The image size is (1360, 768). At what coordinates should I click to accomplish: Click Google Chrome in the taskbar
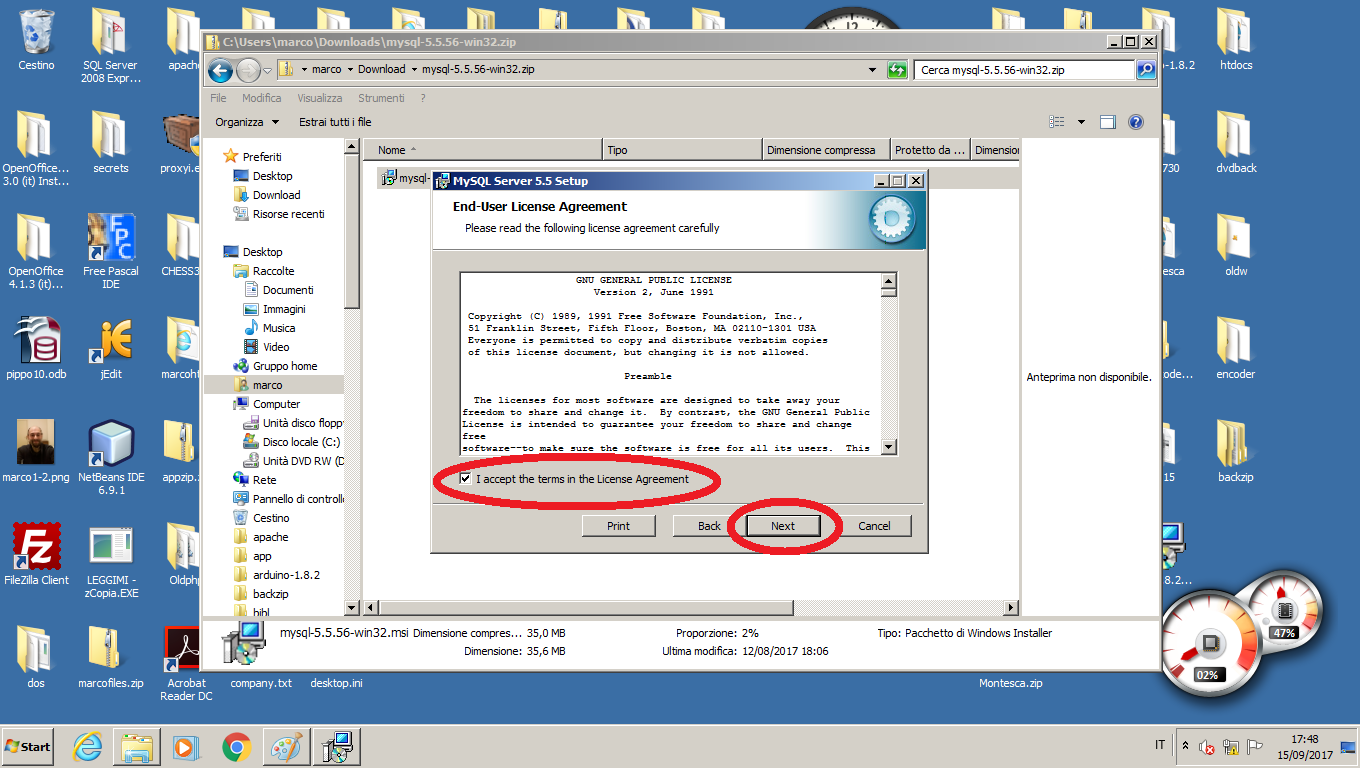[237, 747]
